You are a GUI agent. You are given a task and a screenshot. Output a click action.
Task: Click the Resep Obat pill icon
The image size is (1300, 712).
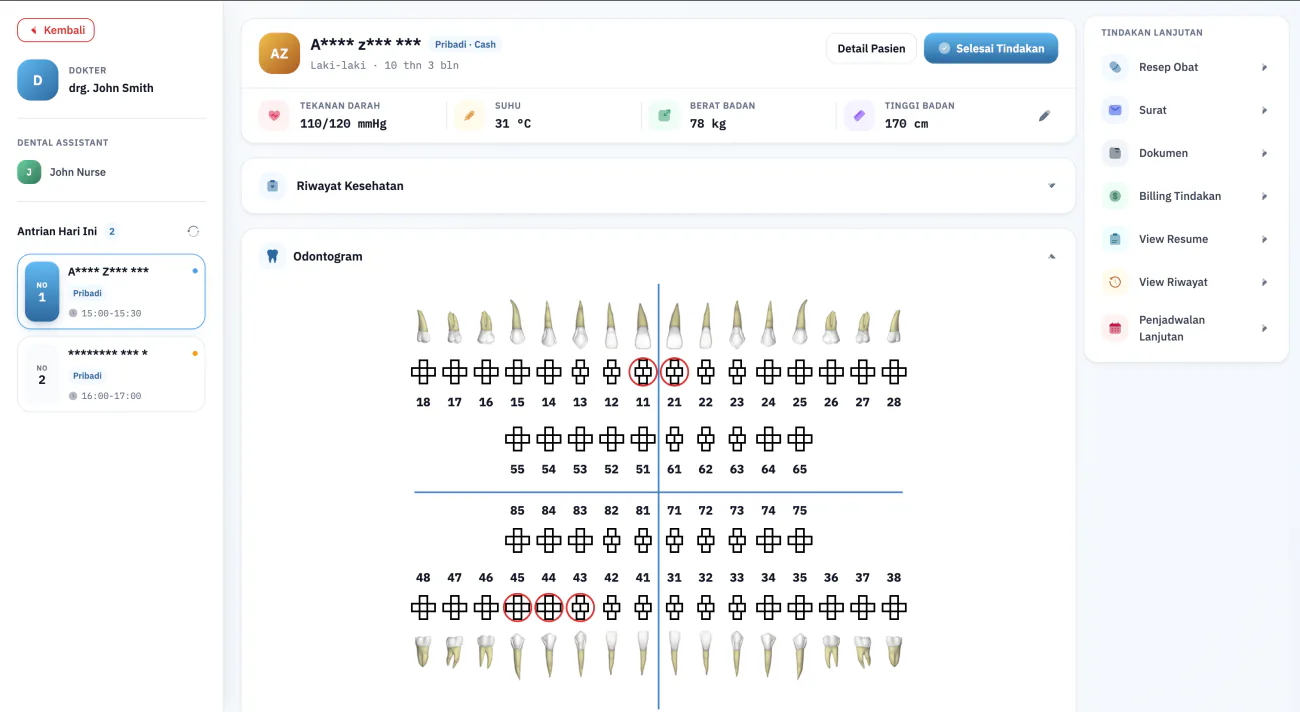tap(1115, 67)
